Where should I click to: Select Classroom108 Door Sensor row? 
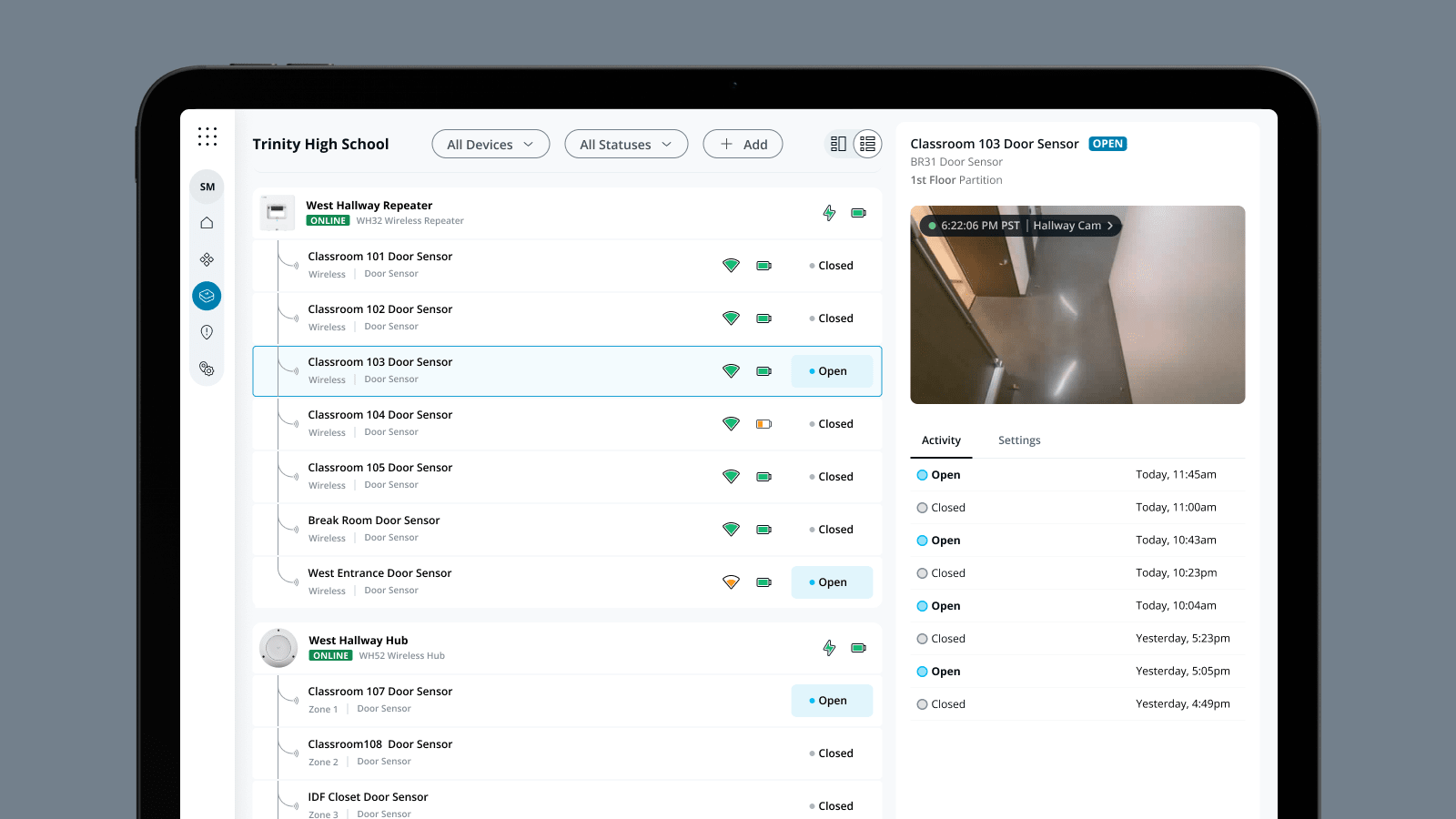point(567,753)
